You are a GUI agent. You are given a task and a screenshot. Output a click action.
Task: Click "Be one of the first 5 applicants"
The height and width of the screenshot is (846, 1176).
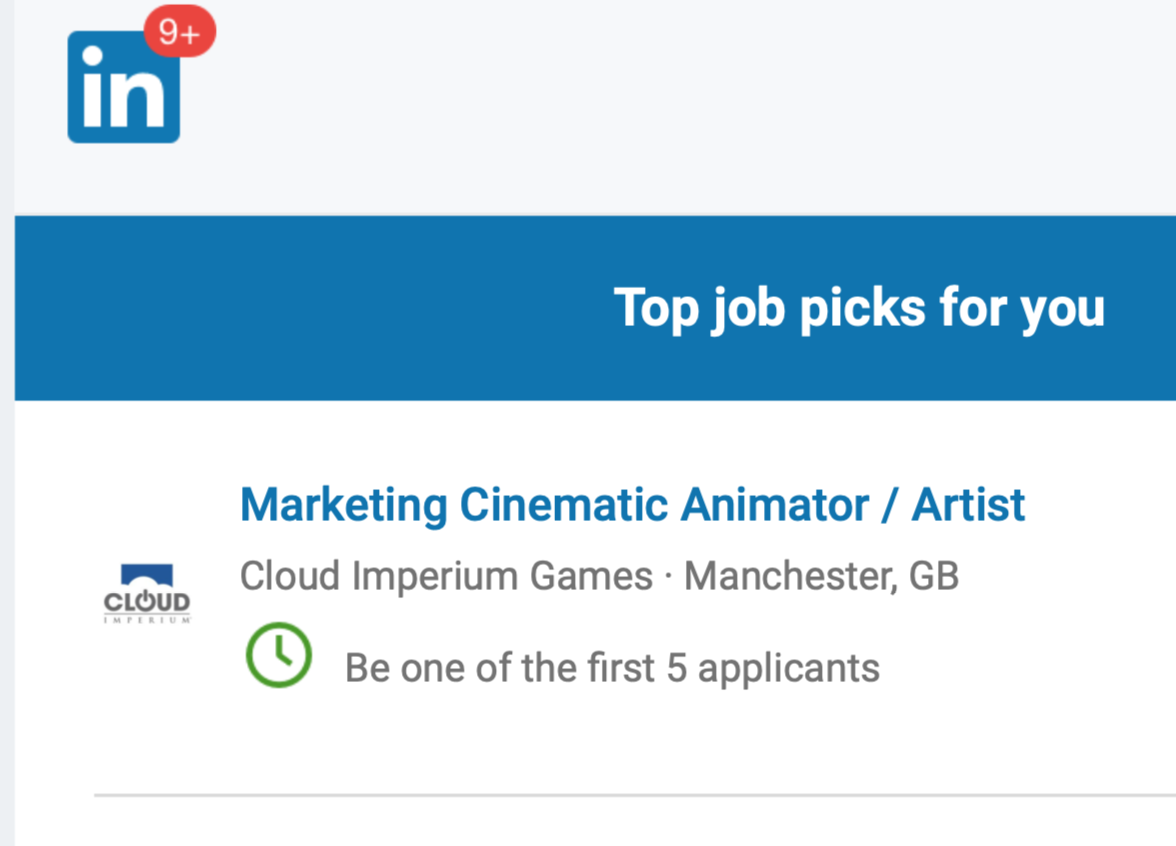[x=612, y=668]
